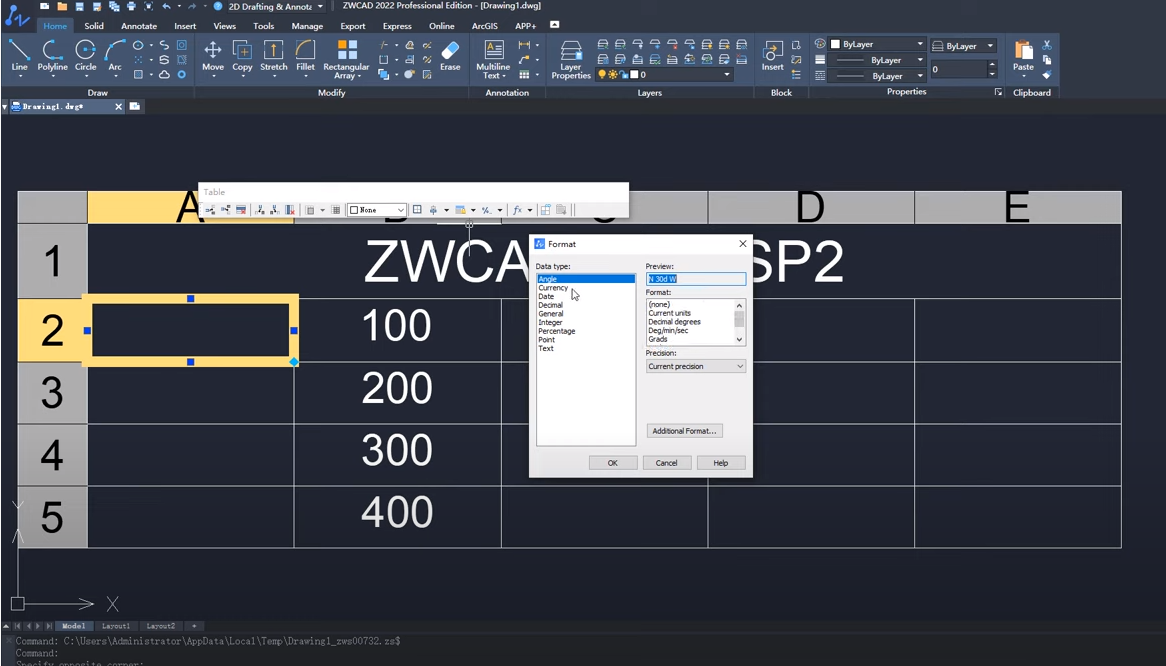
Task: Click the Save icon in quick access
Action: tap(80, 6)
